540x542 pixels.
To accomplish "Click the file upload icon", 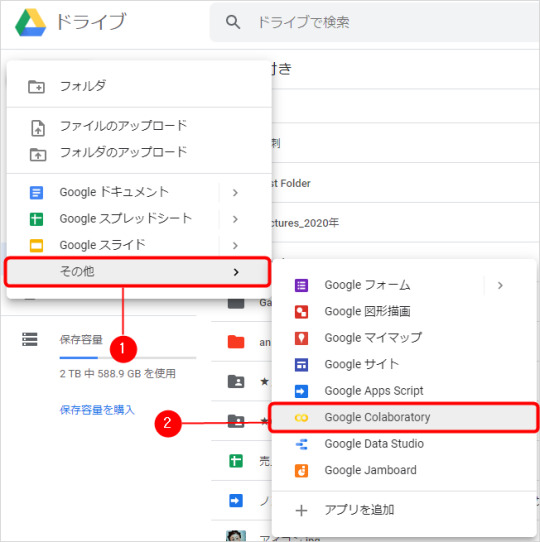I will [x=38, y=128].
